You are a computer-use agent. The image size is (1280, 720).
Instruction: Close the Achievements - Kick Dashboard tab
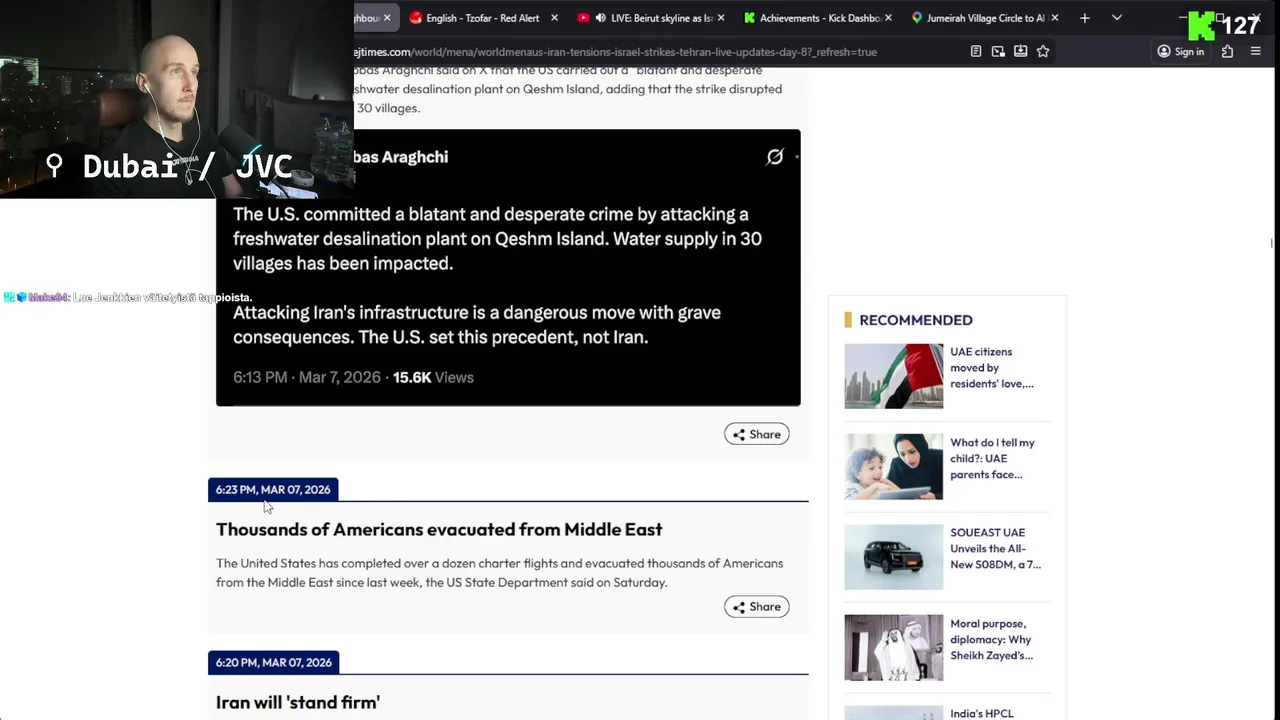click(x=889, y=18)
